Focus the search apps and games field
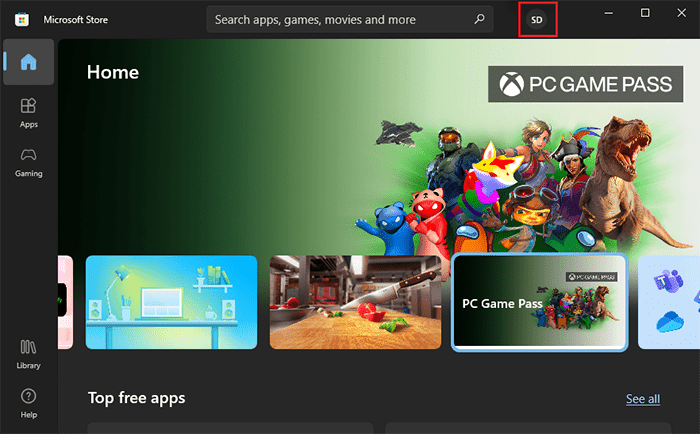700x434 pixels. coord(350,19)
